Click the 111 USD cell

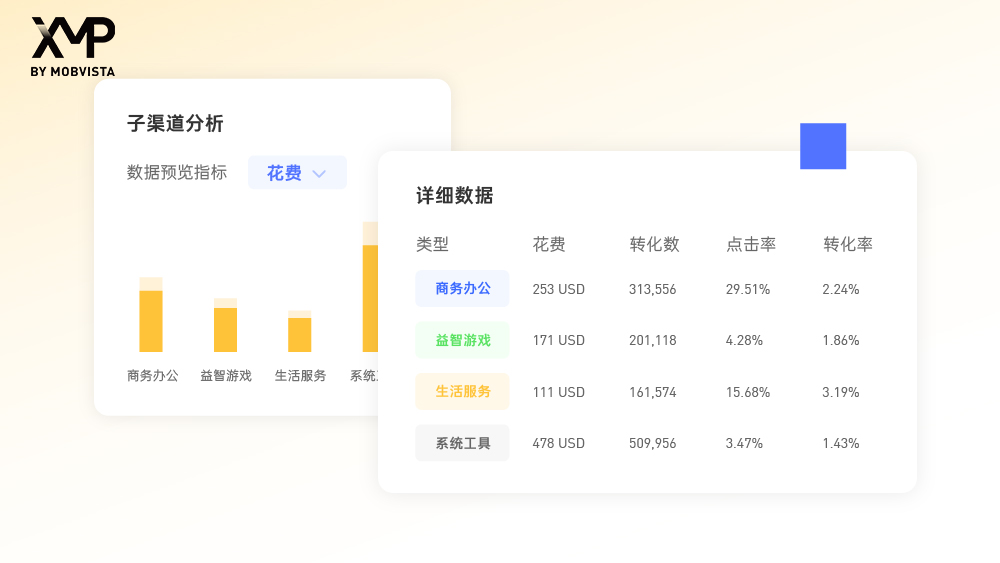coord(559,392)
